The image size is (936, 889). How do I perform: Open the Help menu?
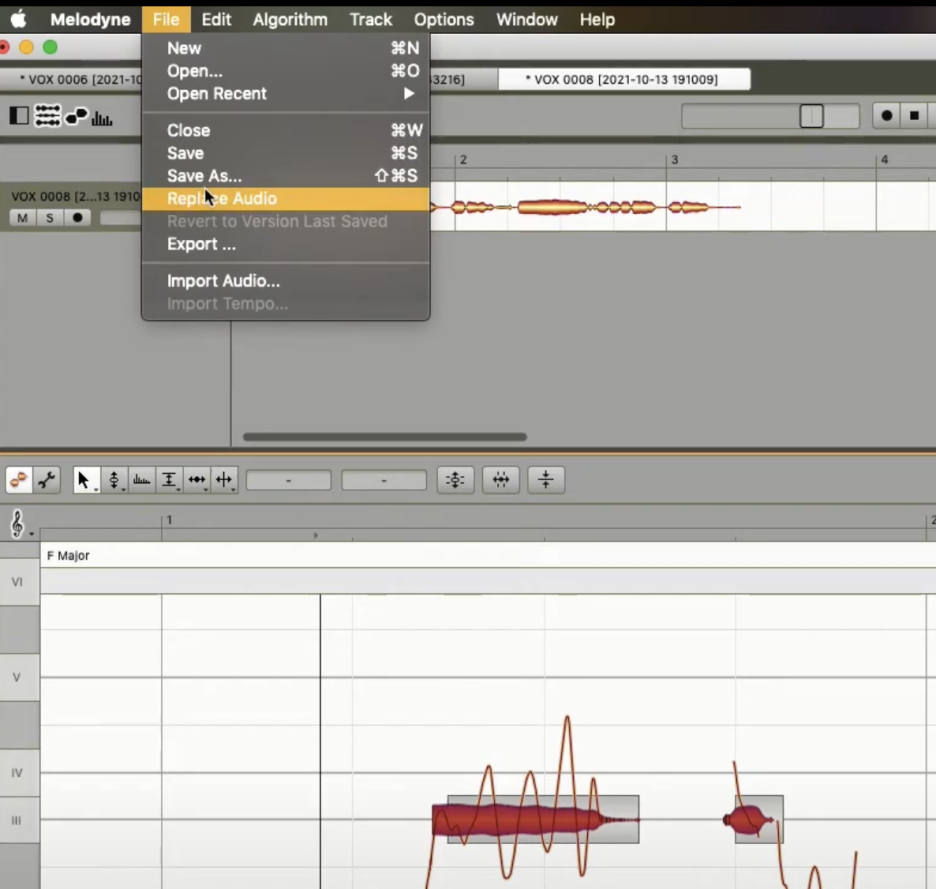click(x=597, y=20)
